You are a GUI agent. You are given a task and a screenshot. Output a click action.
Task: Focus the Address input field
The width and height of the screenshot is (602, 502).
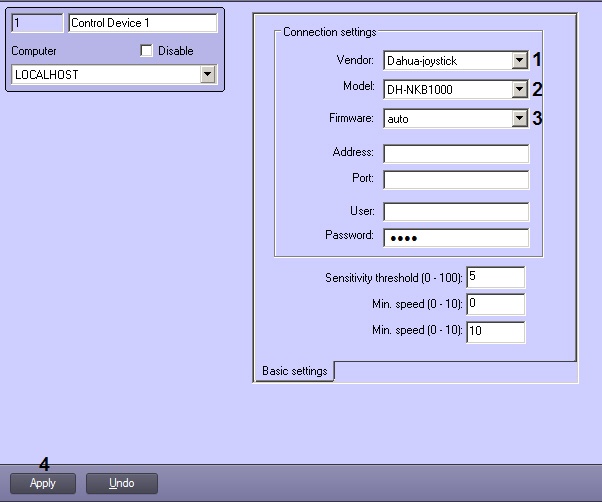455,153
